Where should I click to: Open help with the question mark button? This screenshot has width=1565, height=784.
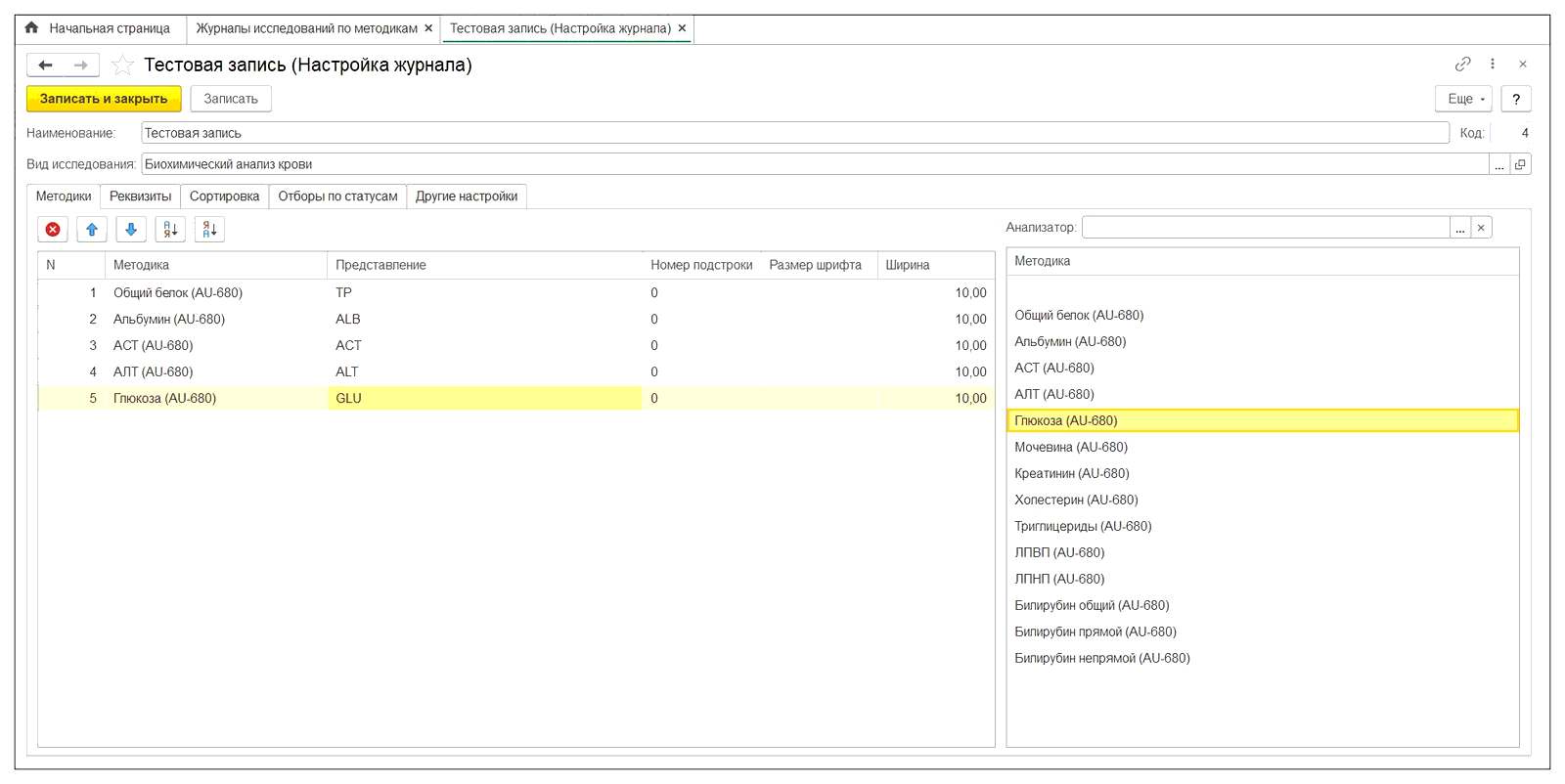[1516, 99]
